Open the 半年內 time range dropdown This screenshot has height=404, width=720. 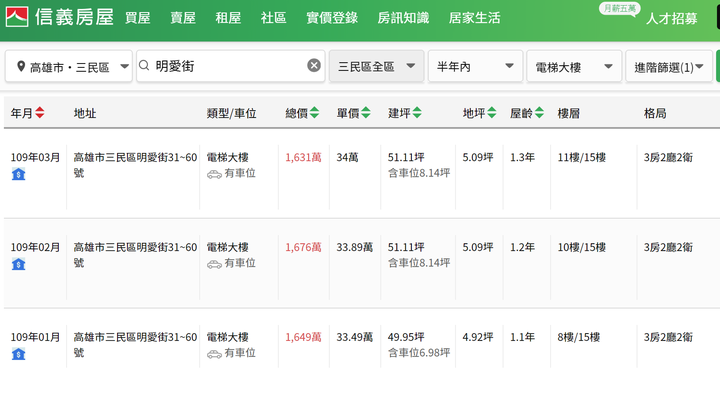tap(475, 67)
